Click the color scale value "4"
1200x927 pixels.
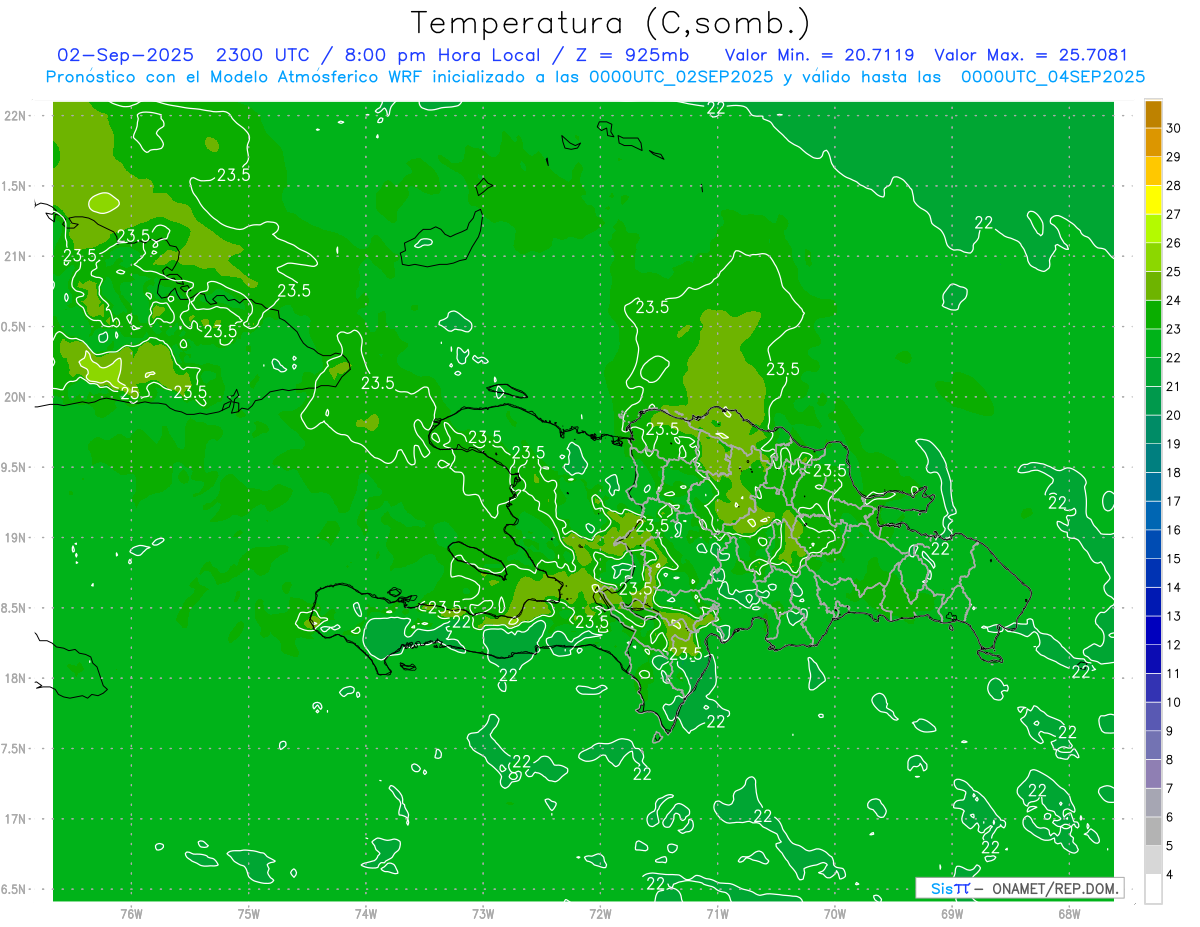point(1170,875)
